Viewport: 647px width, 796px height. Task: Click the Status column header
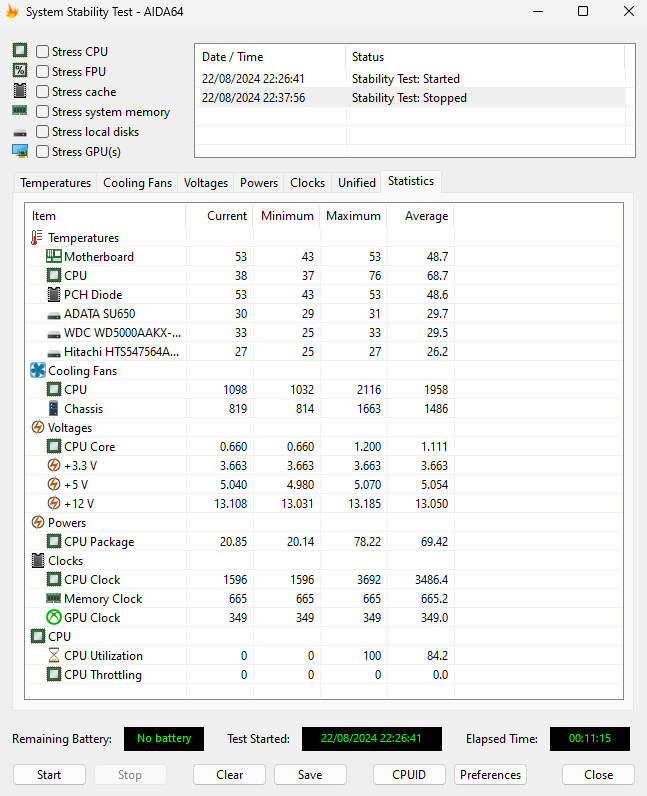[x=485, y=57]
